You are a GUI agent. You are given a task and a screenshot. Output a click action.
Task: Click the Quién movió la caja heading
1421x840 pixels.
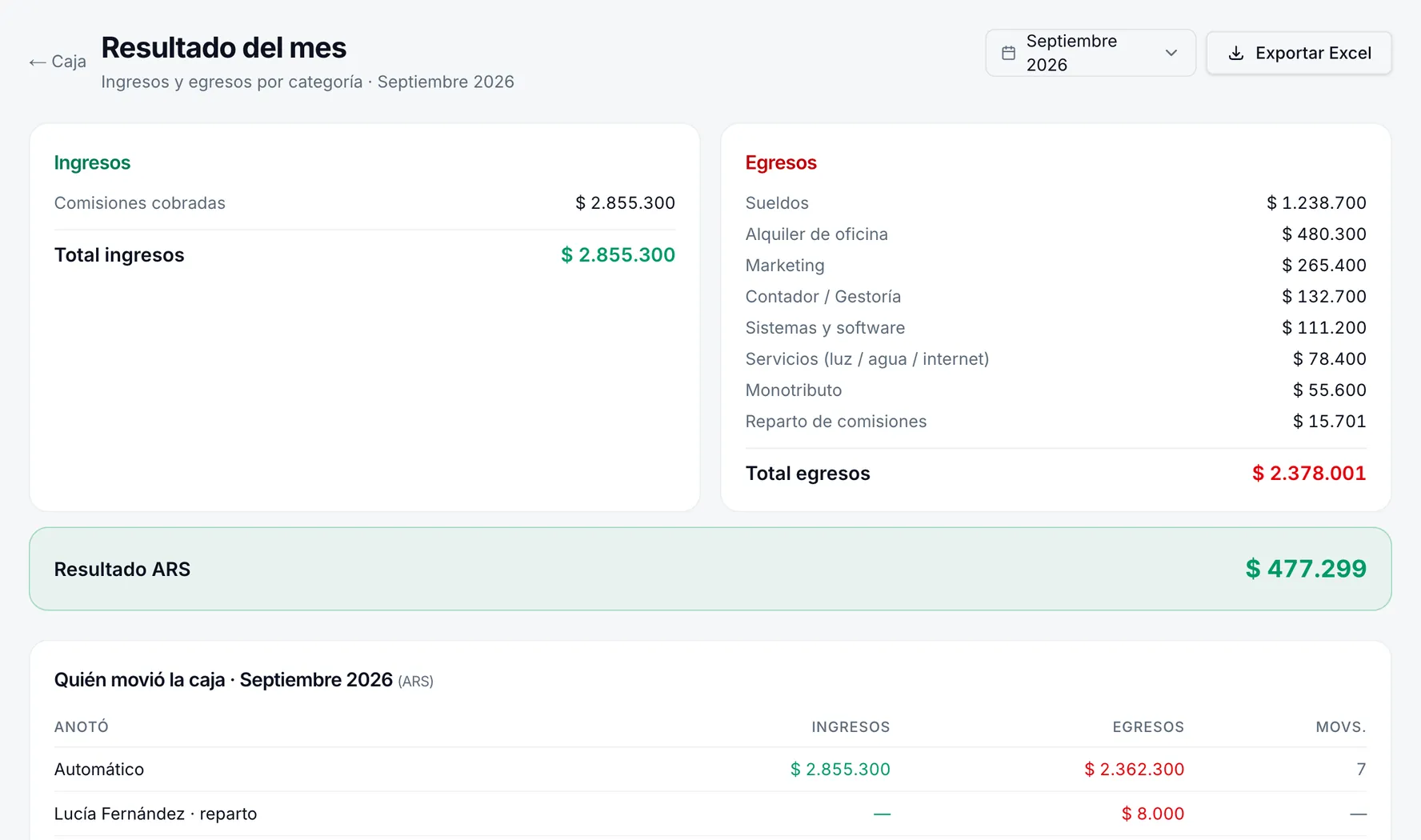coord(244,680)
